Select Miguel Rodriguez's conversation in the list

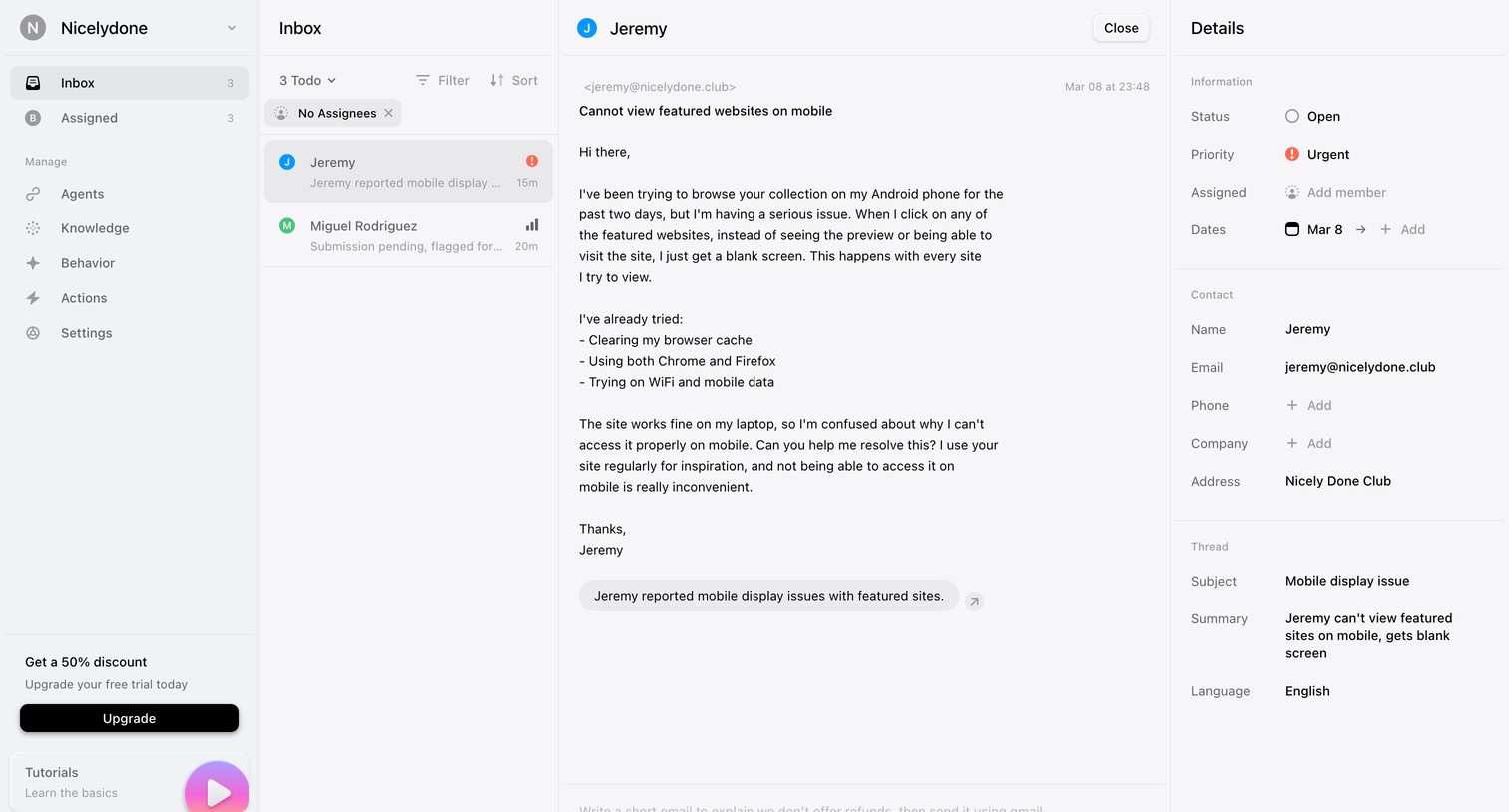[x=408, y=236]
